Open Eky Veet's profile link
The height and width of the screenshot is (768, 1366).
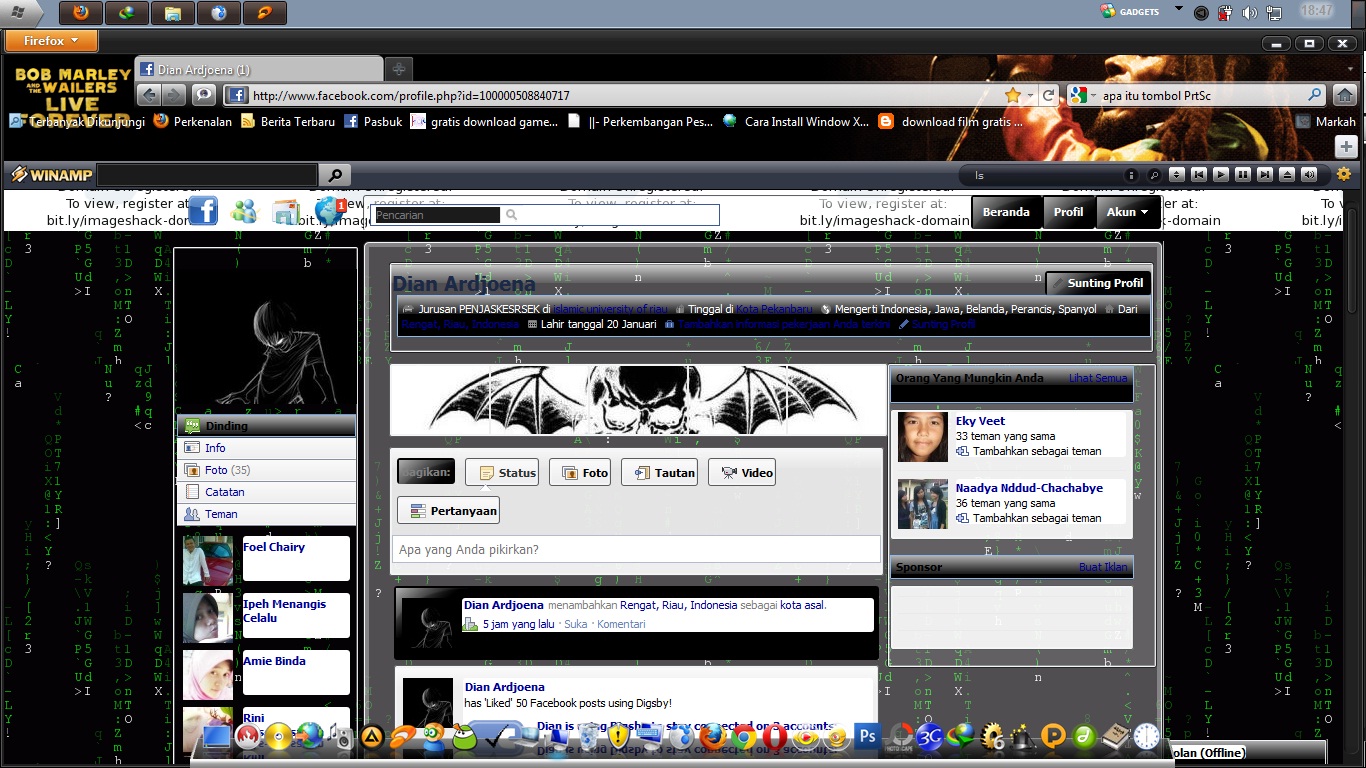coord(980,421)
